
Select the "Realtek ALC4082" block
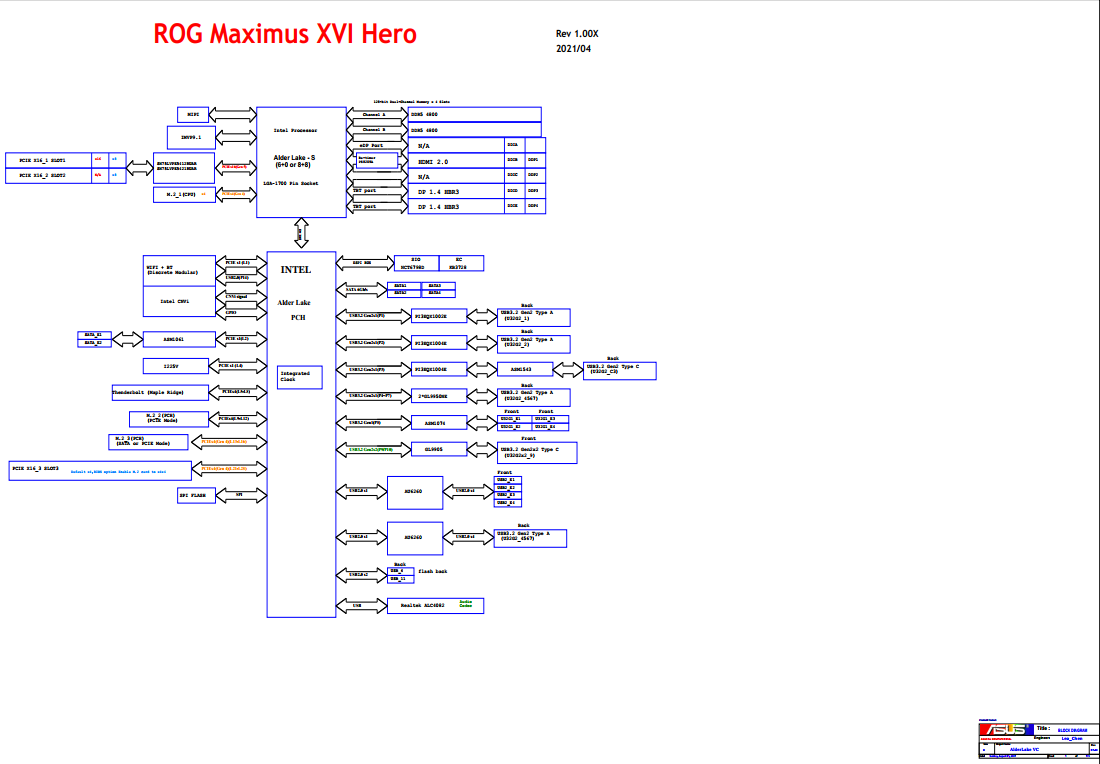pos(435,605)
